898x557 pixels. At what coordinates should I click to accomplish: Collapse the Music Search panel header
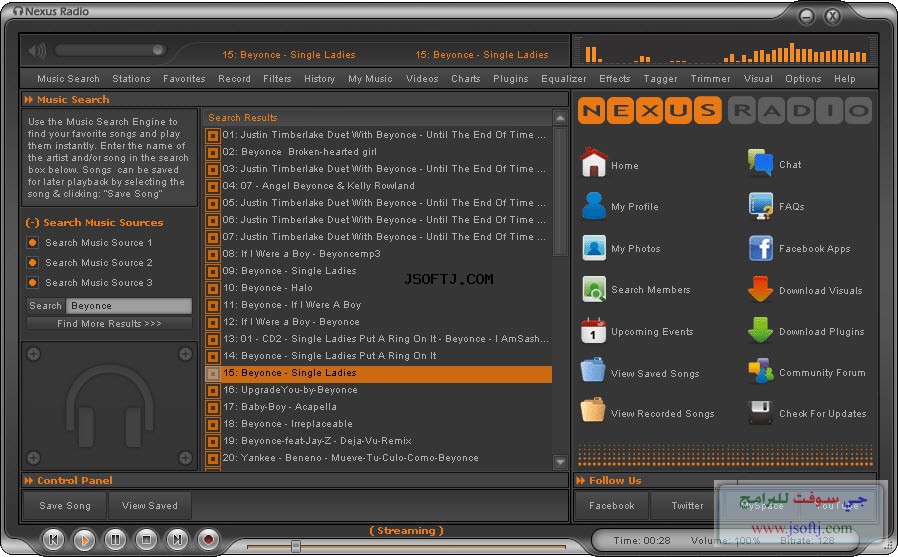28,100
